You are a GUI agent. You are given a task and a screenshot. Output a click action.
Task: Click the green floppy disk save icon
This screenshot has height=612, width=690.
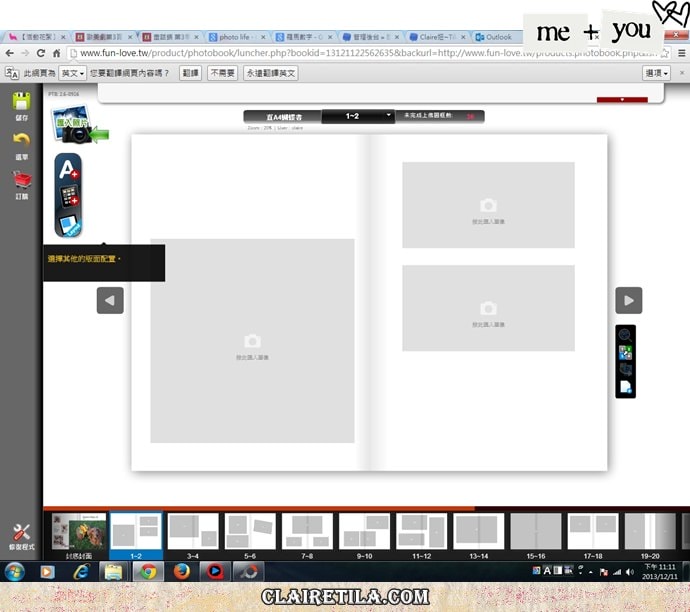tap(21, 102)
